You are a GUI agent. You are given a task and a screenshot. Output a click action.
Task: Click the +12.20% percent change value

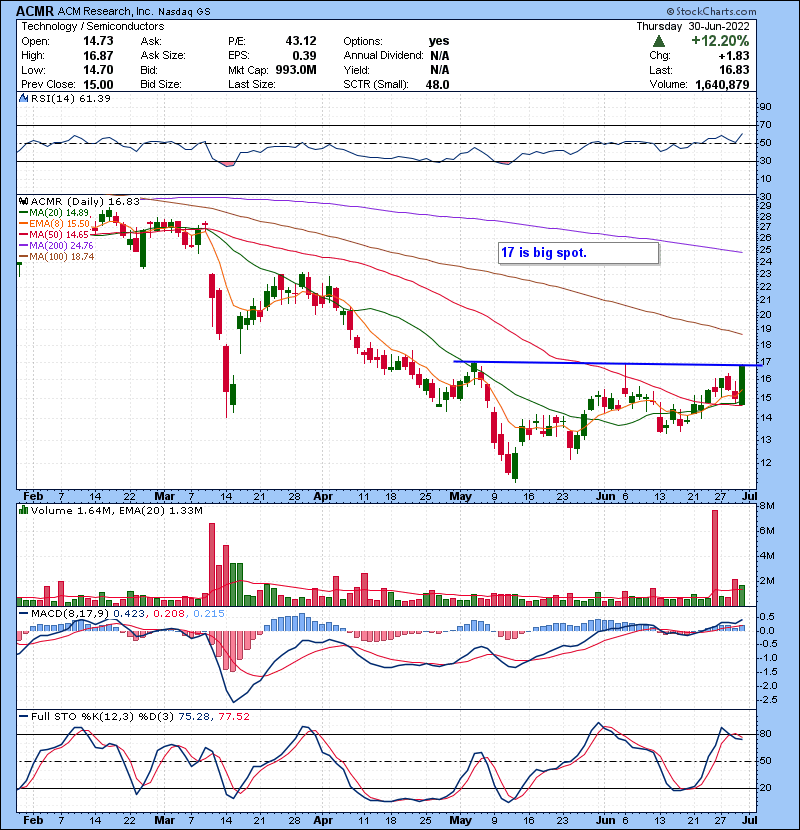pos(720,41)
